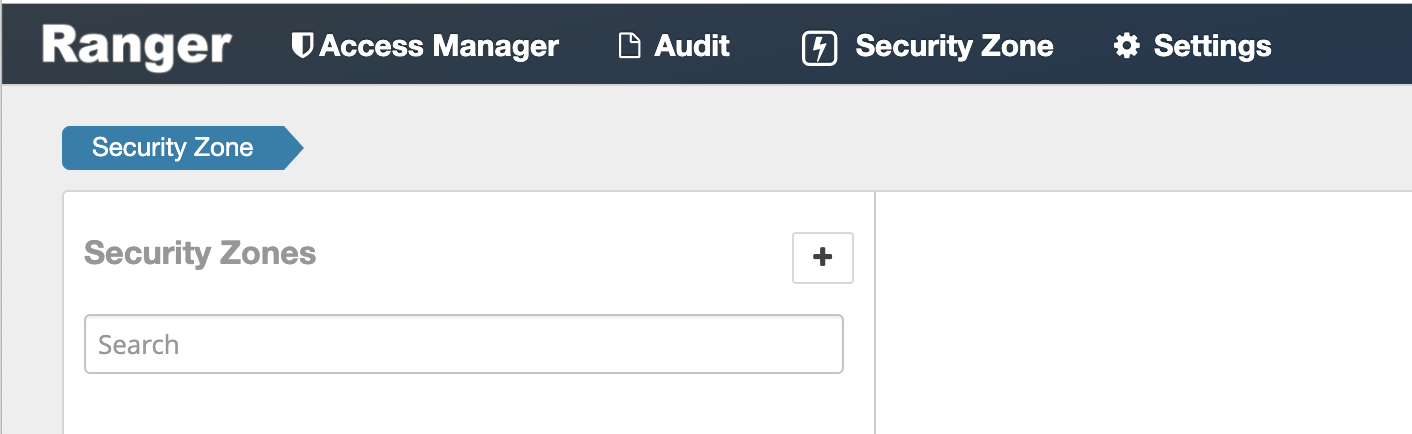Select the Security Zone menu label
This screenshot has width=1412, height=434.
click(954, 46)
